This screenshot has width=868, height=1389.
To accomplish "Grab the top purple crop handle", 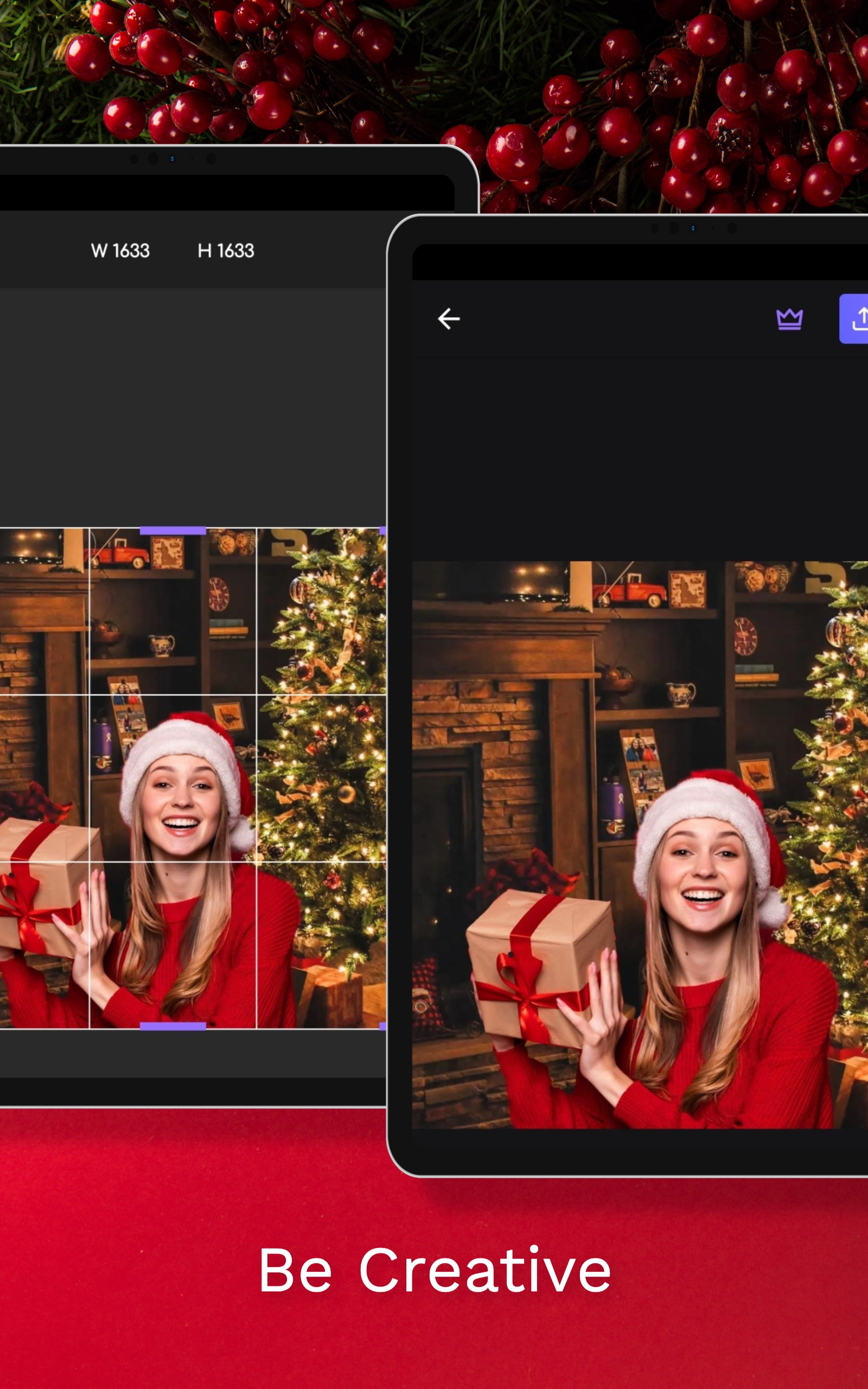I will coord(173,530).
